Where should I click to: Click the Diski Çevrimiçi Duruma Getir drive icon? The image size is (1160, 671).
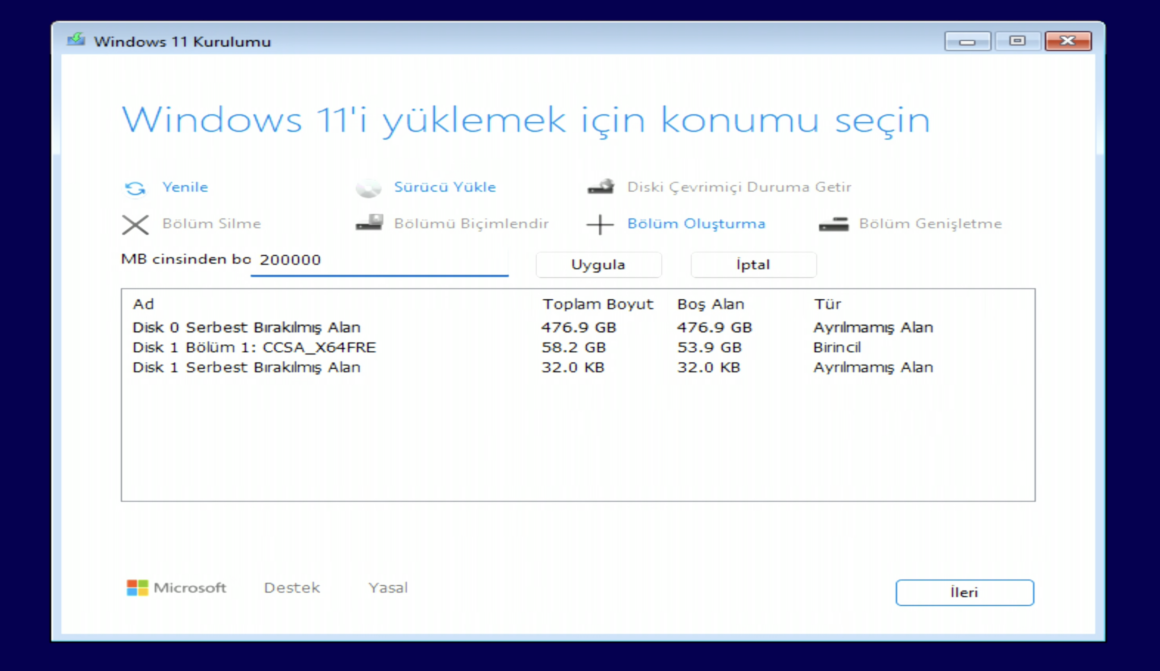click(x=601, y=186)
